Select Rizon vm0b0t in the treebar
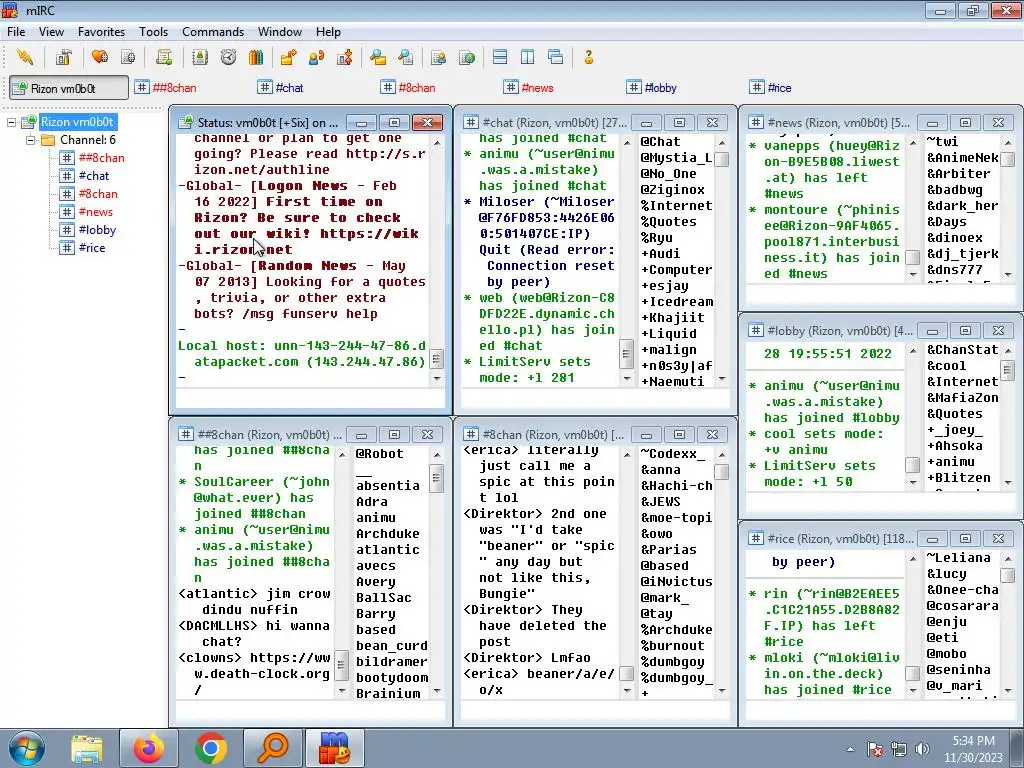This screenshot has height=768, width=1024. [77, 122]
